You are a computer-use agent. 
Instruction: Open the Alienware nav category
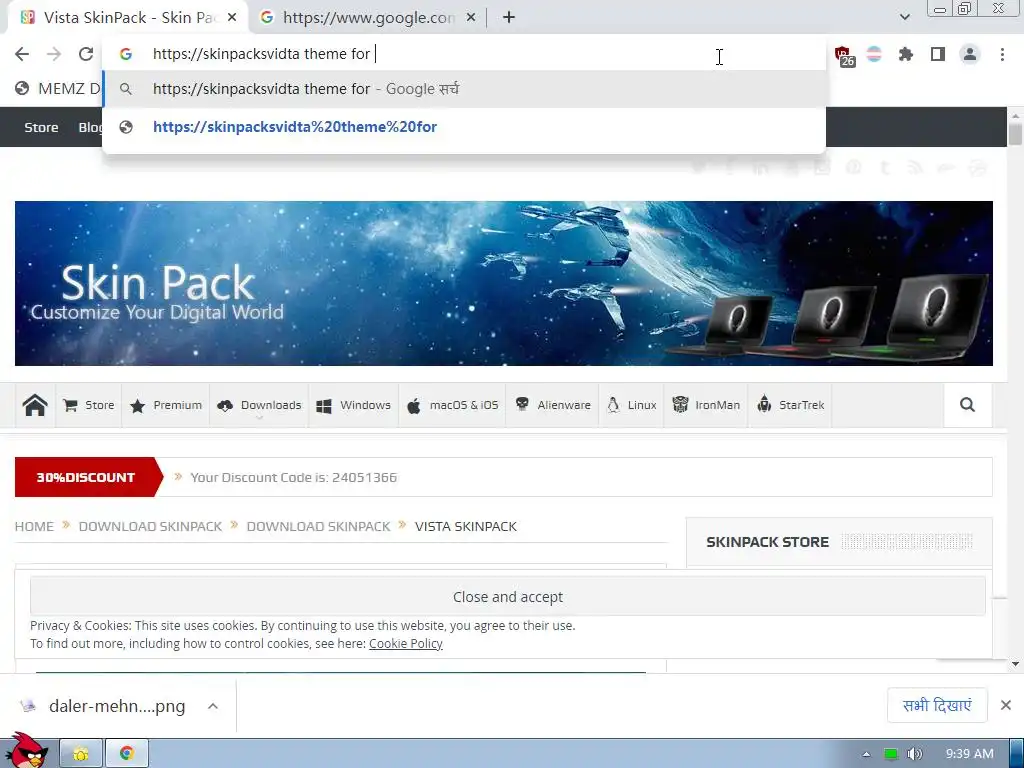pyautogui.click(x=552, y=406)
